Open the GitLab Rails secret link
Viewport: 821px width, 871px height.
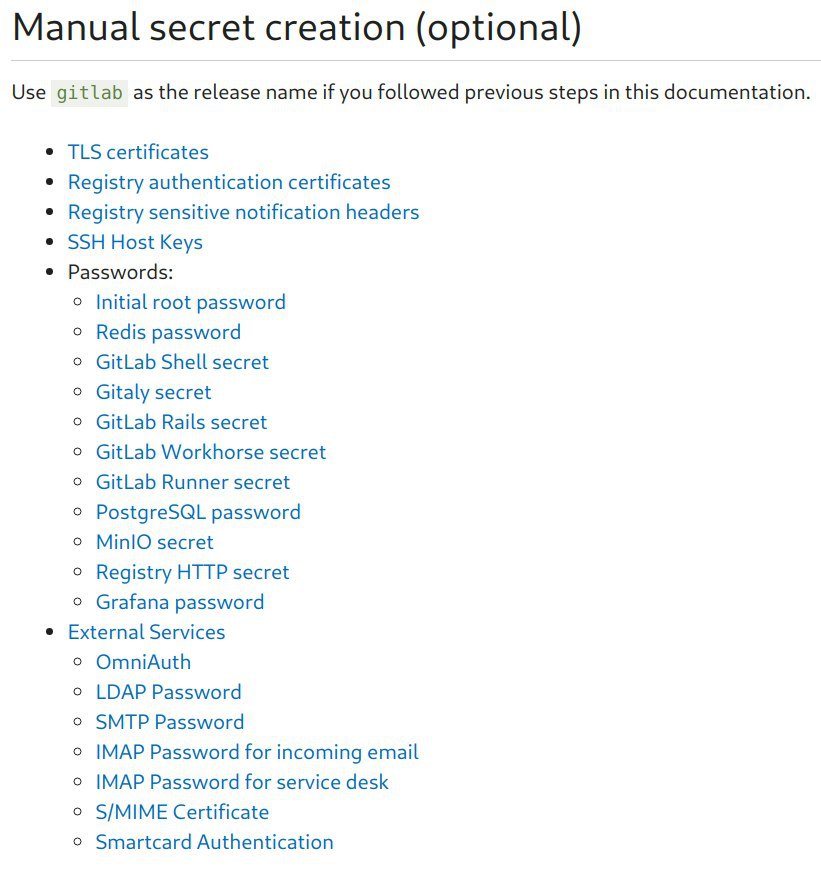coord(181,422)
